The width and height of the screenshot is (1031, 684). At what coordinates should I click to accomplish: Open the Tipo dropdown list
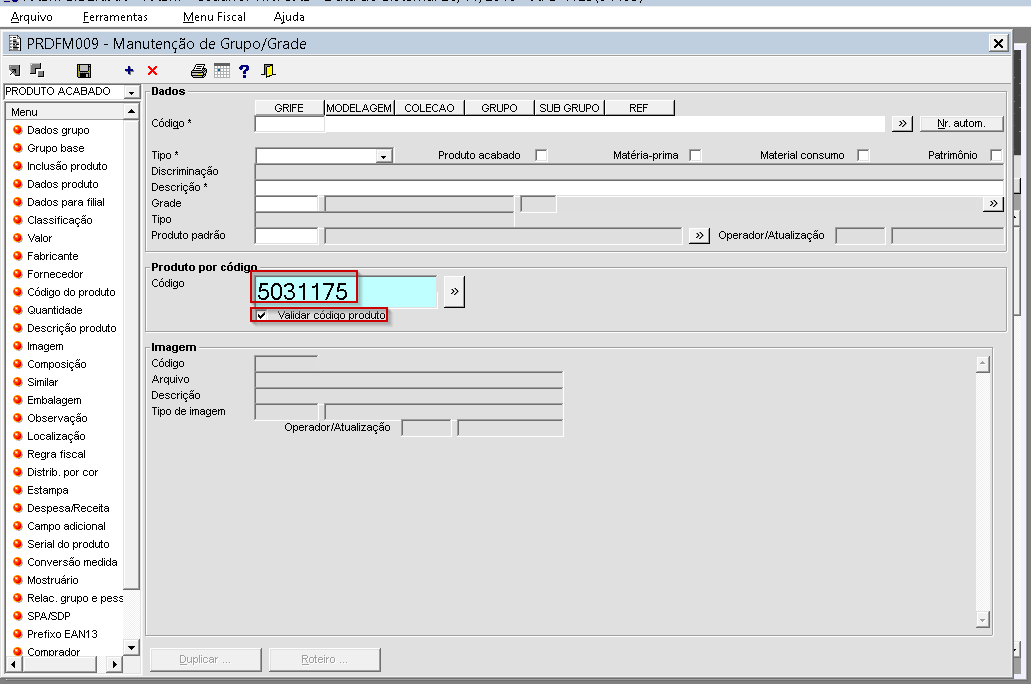click(383, 156)
